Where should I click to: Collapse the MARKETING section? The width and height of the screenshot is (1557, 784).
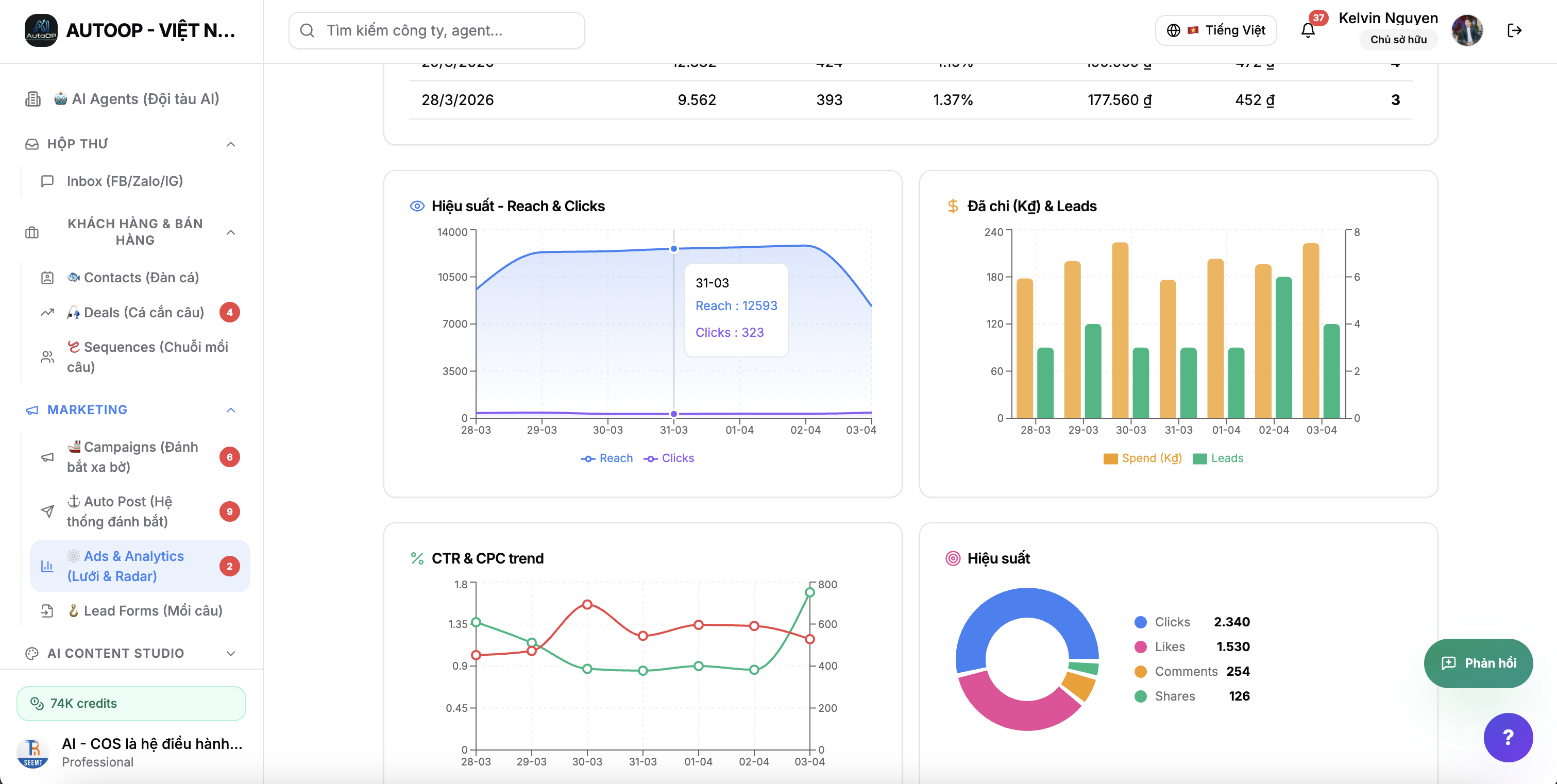click(230, 410)
